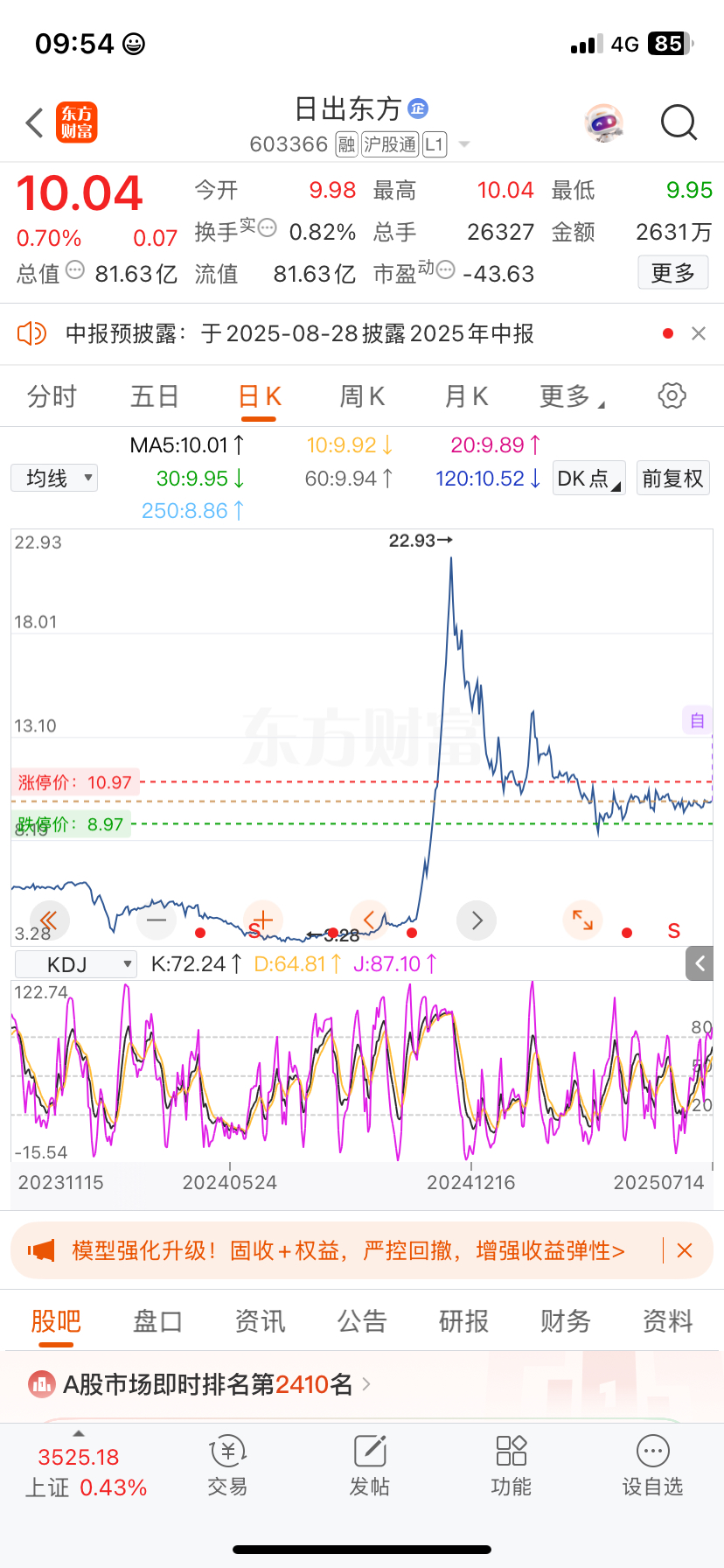Close the orange promo banner

click(x=685, y=1250)
